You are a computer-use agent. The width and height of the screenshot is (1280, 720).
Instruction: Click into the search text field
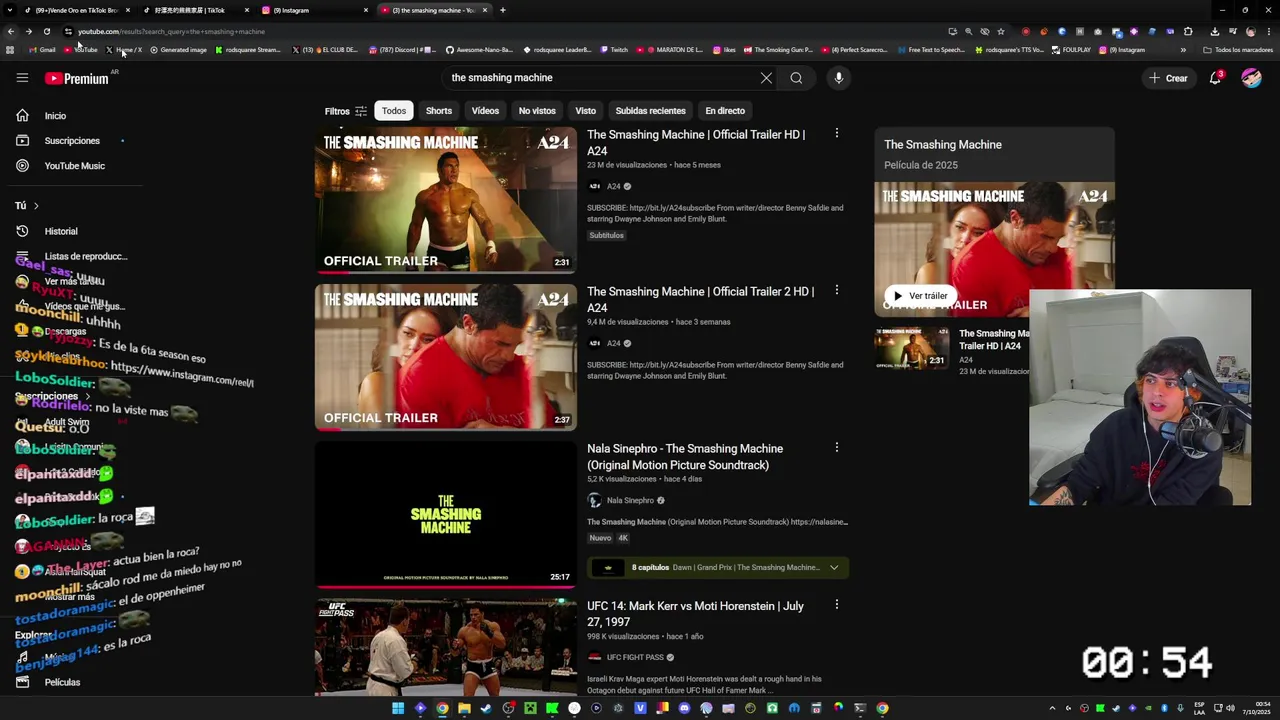600,78
